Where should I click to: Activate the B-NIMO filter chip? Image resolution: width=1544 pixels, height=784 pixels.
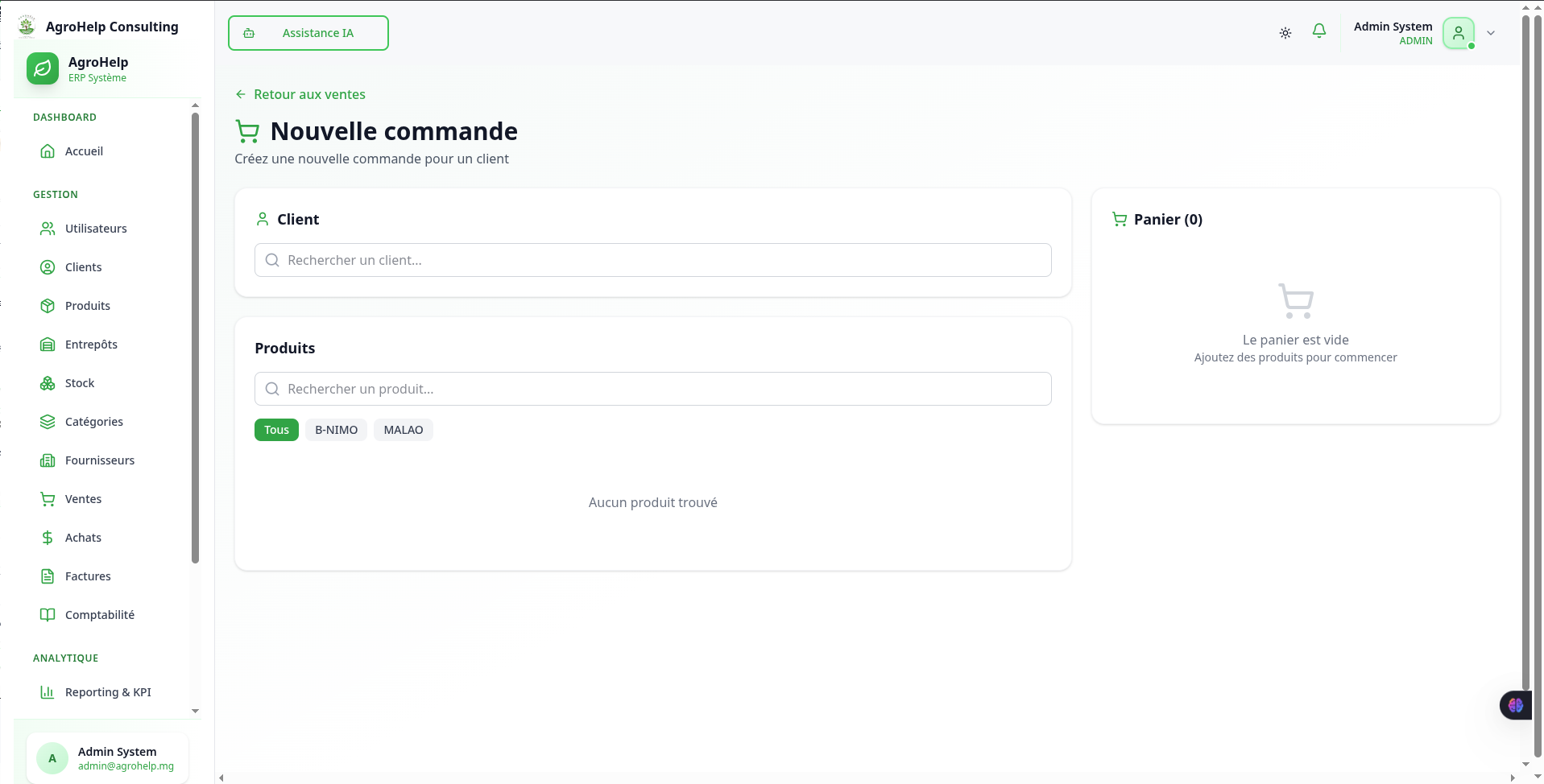(336, 429)
